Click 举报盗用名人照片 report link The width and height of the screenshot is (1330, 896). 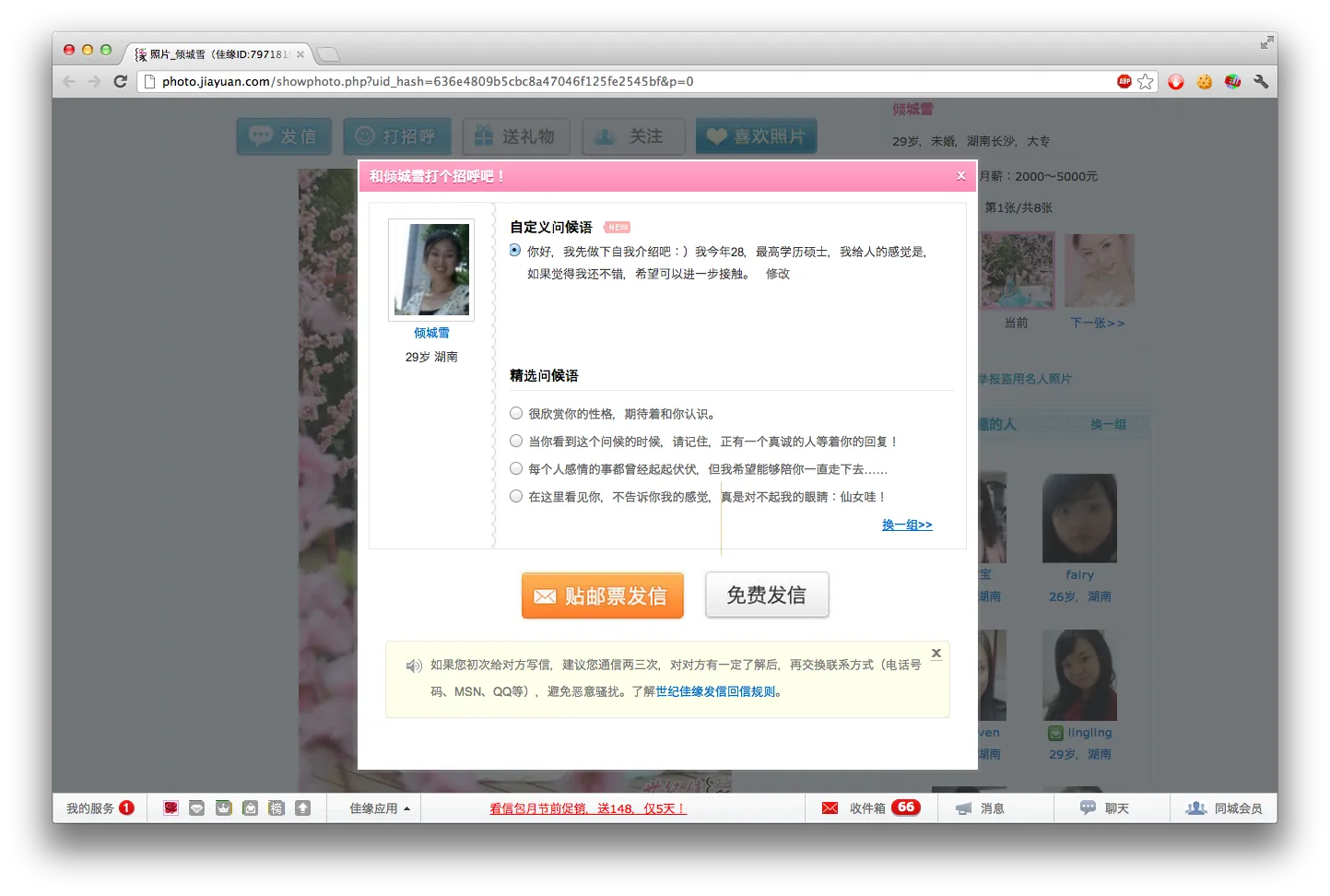tap(1025, 379)
